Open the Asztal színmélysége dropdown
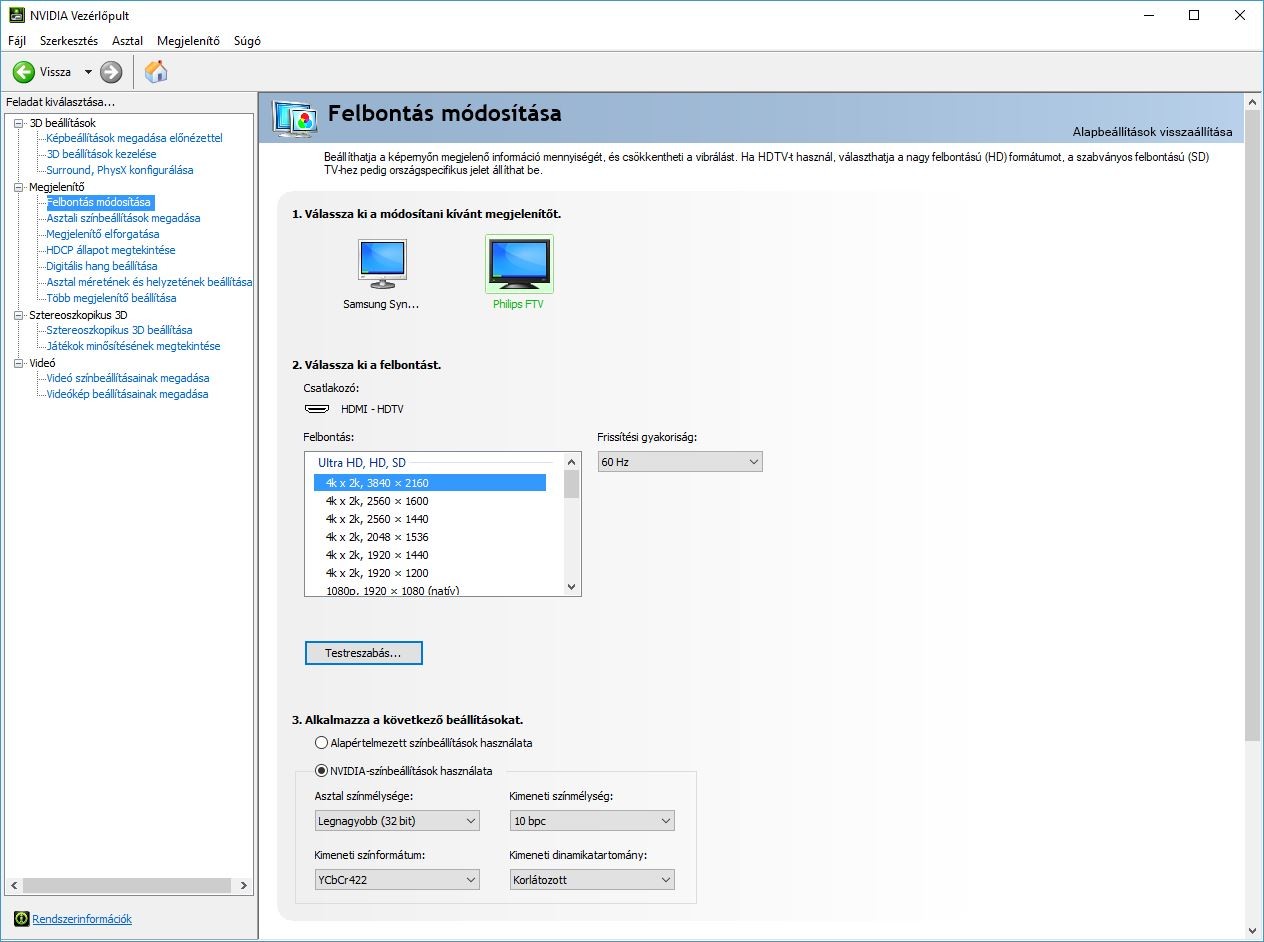The width and height of the screenshot is (1264, 942). pyautogui.click(x=397, y=821)
